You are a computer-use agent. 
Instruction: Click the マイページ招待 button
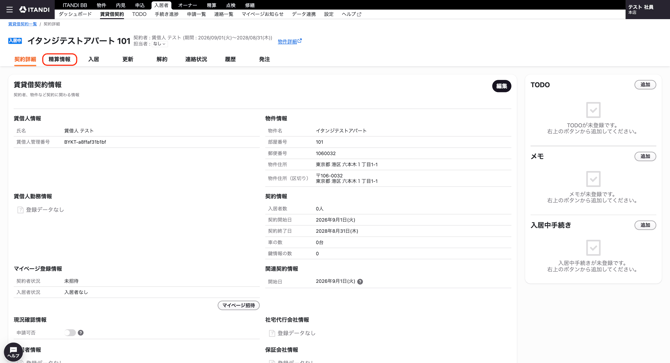click(239, 305)
